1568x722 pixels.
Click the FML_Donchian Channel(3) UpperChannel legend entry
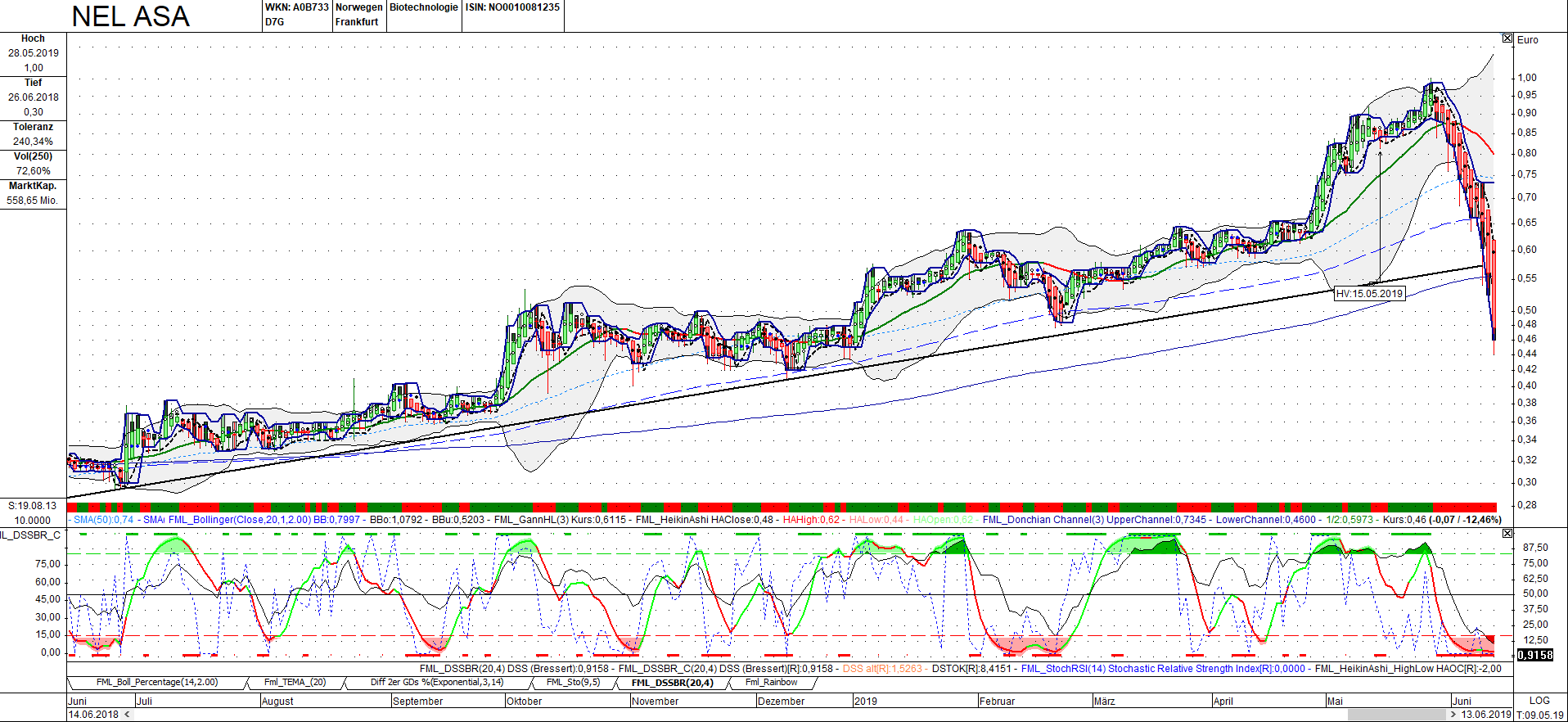(1094, 520)
